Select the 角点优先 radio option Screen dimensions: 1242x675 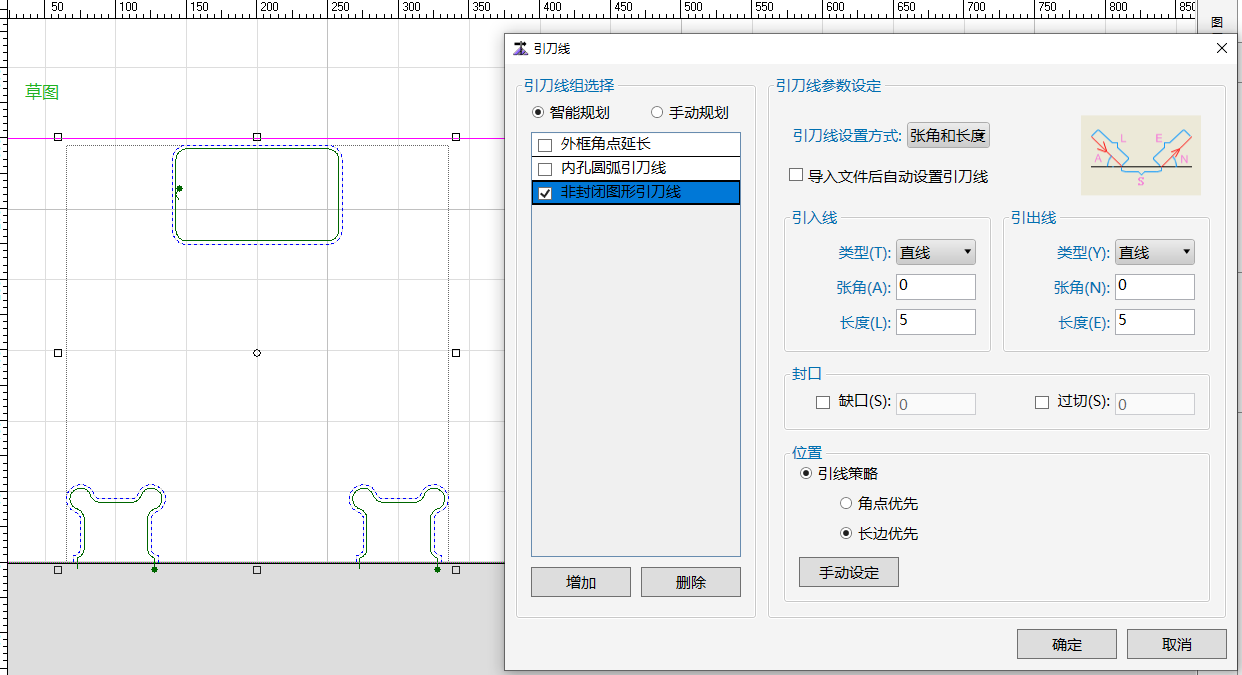[x=846, y=504]
